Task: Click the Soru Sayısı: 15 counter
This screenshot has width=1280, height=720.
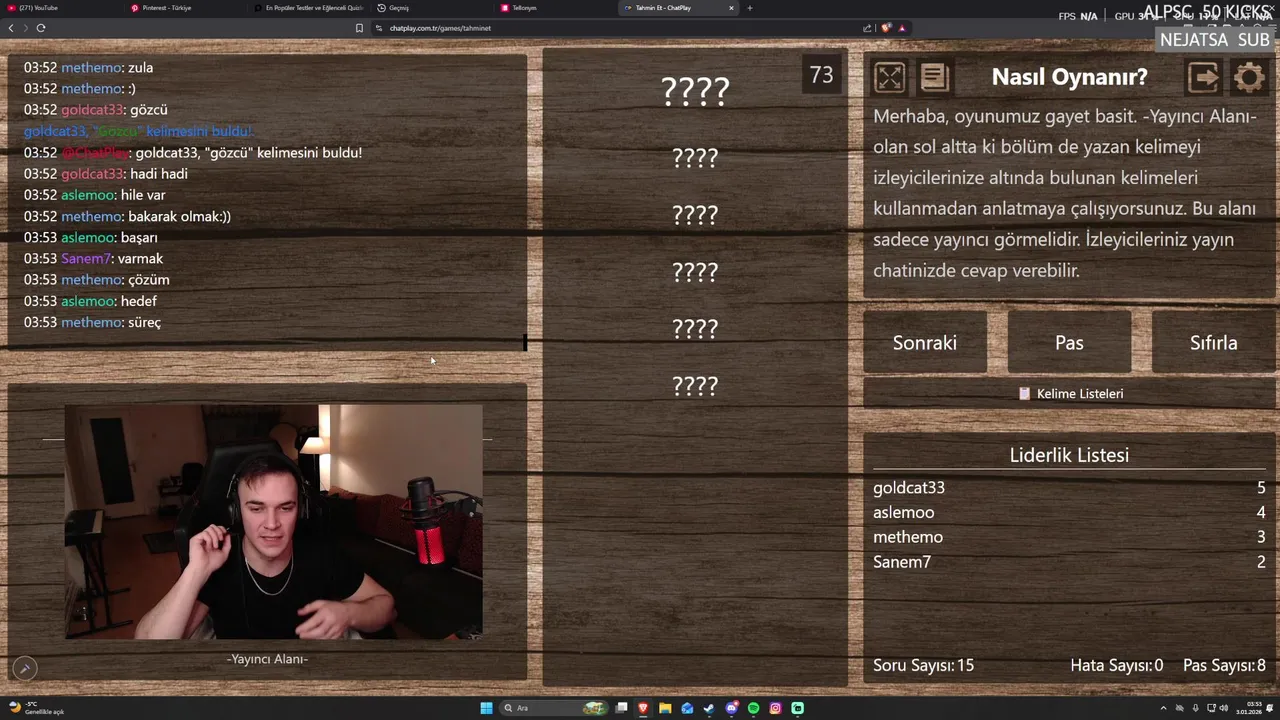Action: click(923, 665)
